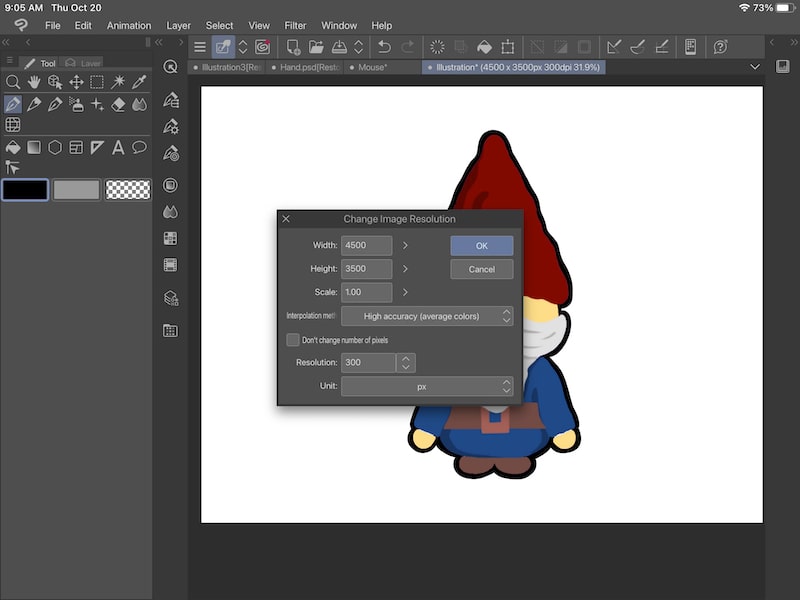Viewport: 800px width, 600px height.
Task: Select the Hand tool
Action: [35, 82]
